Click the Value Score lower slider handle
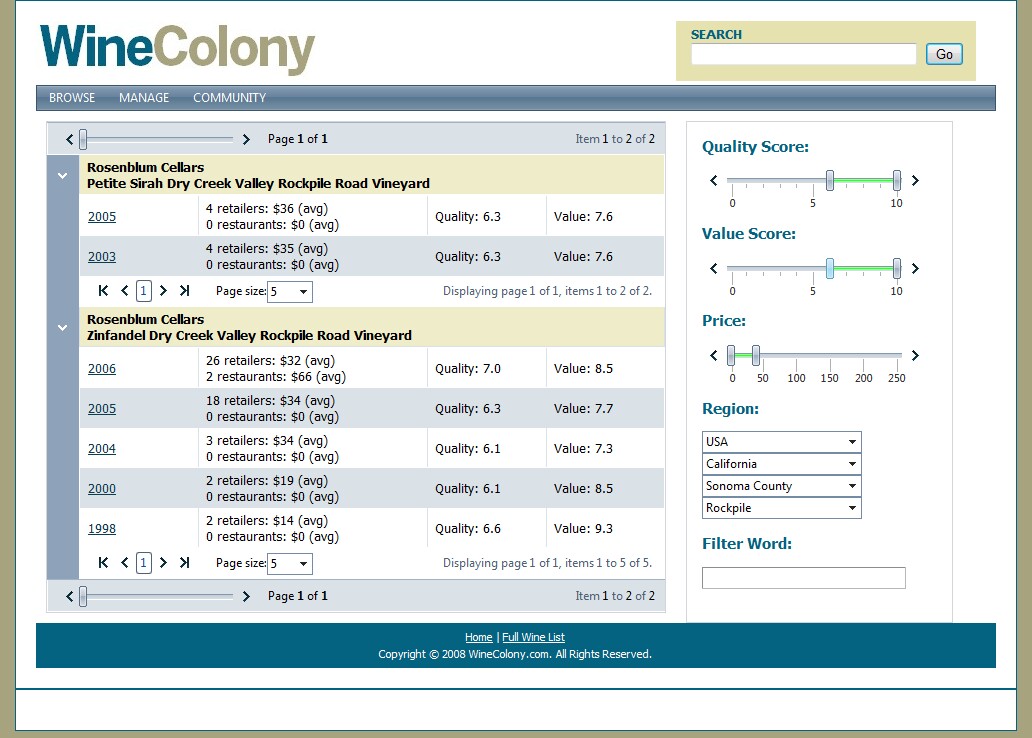 [830, 268]
